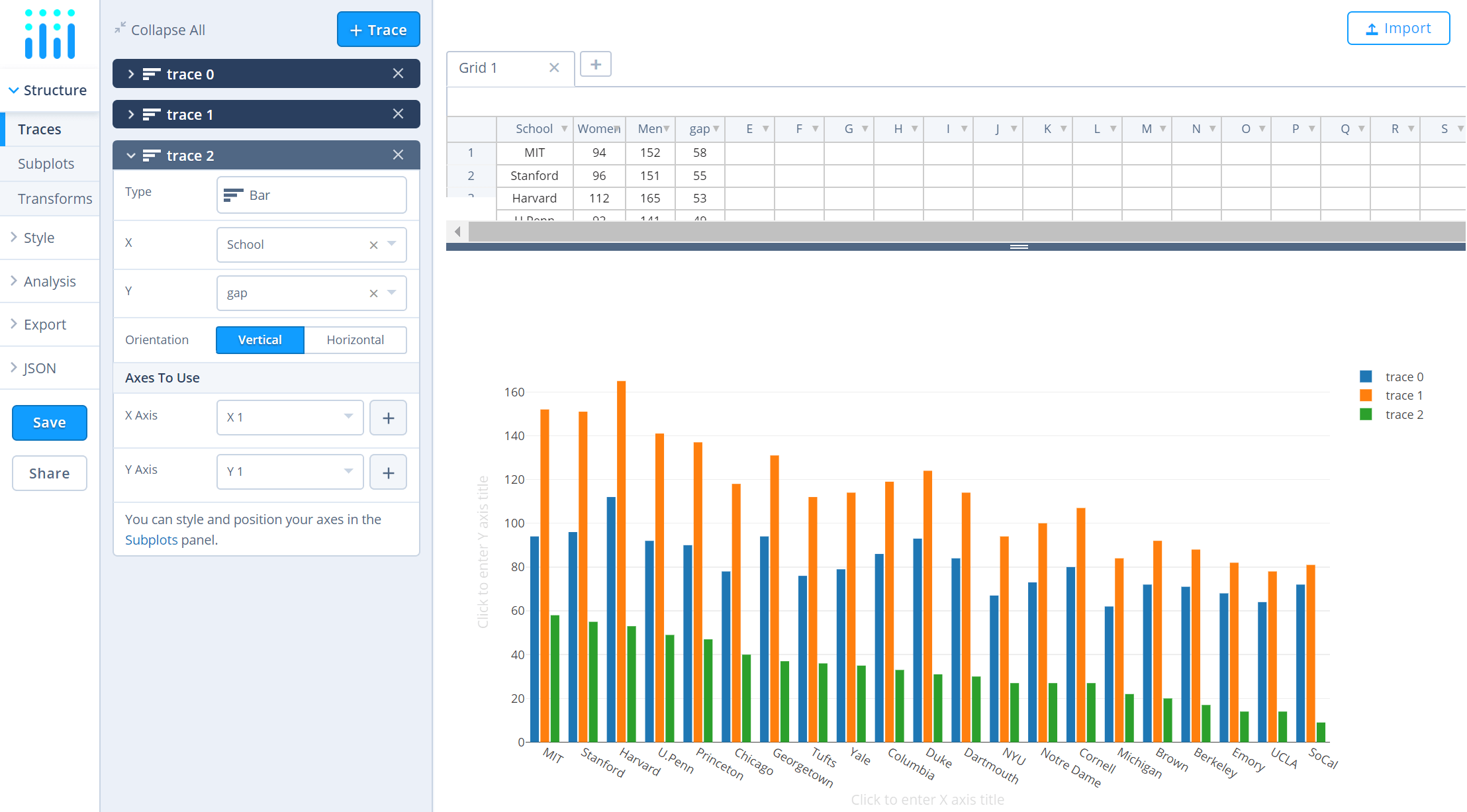Toggle trace 2 visibility in legend

pos(1403,415)
